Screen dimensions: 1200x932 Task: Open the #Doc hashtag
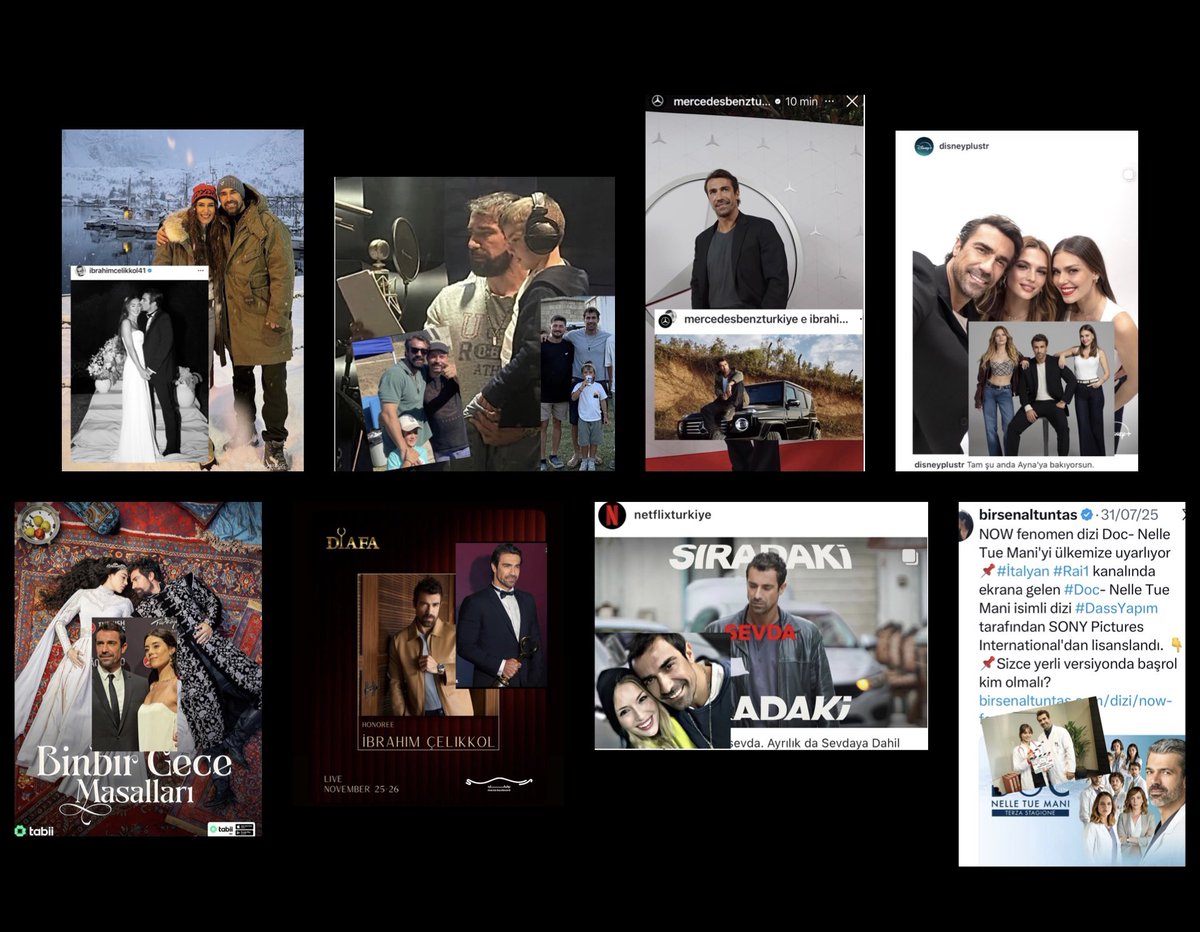[x=1083, y=589]
